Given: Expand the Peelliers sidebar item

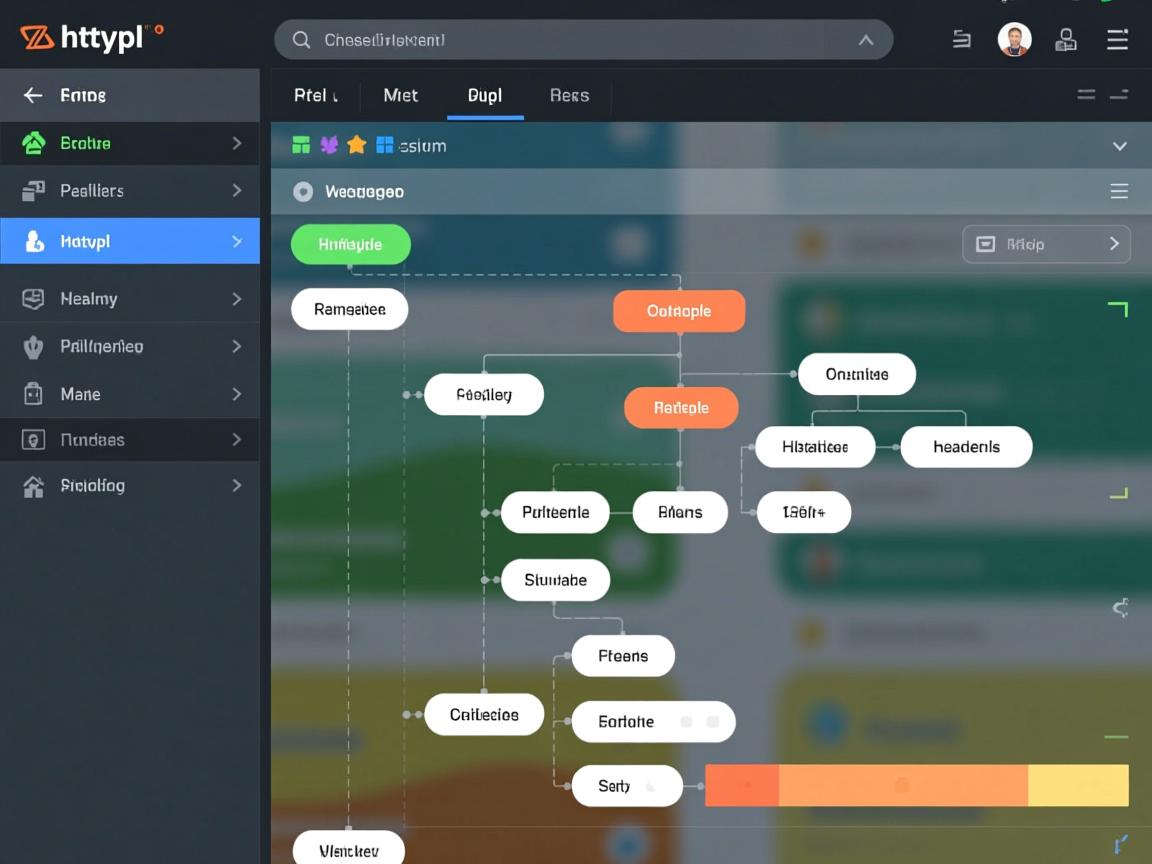Looking at the screenshot, I should tap(237, 190).
